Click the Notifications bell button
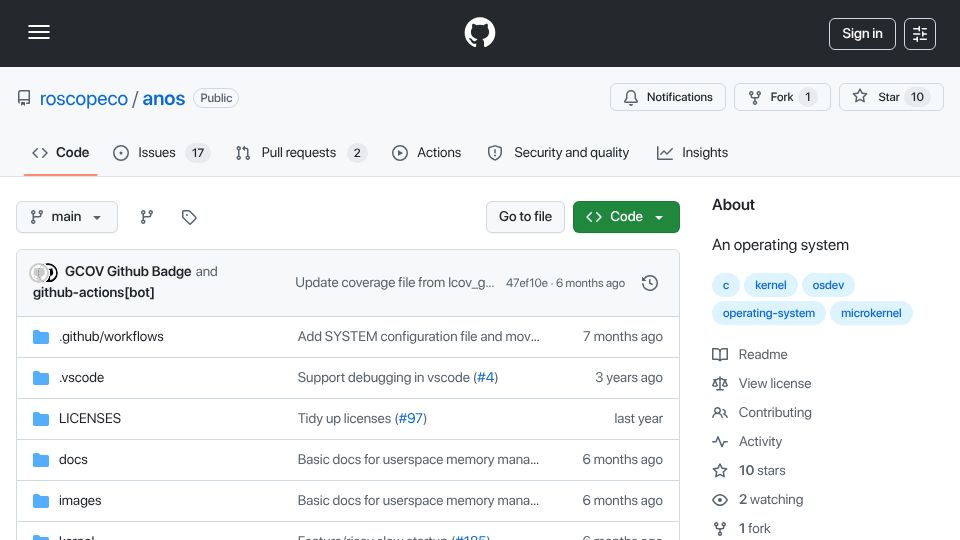This screenshot has width=960, height=540. [668, 97]
